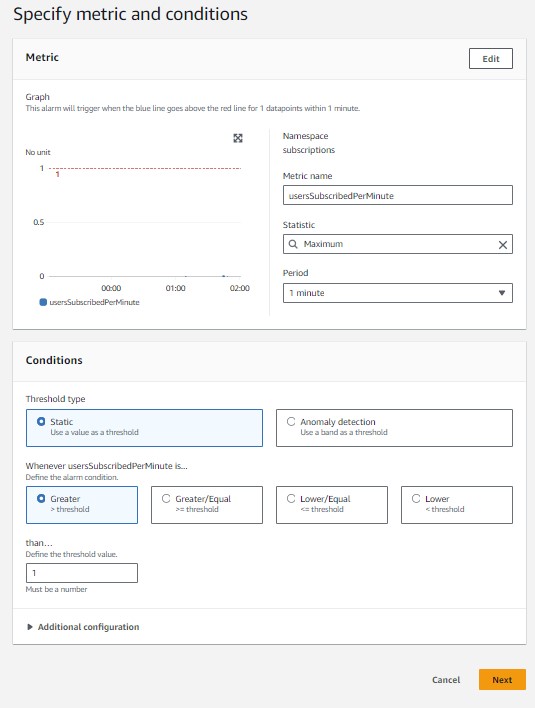Open the Statistic combo box
Screen dimensions: 535x708
pos(398,244)
